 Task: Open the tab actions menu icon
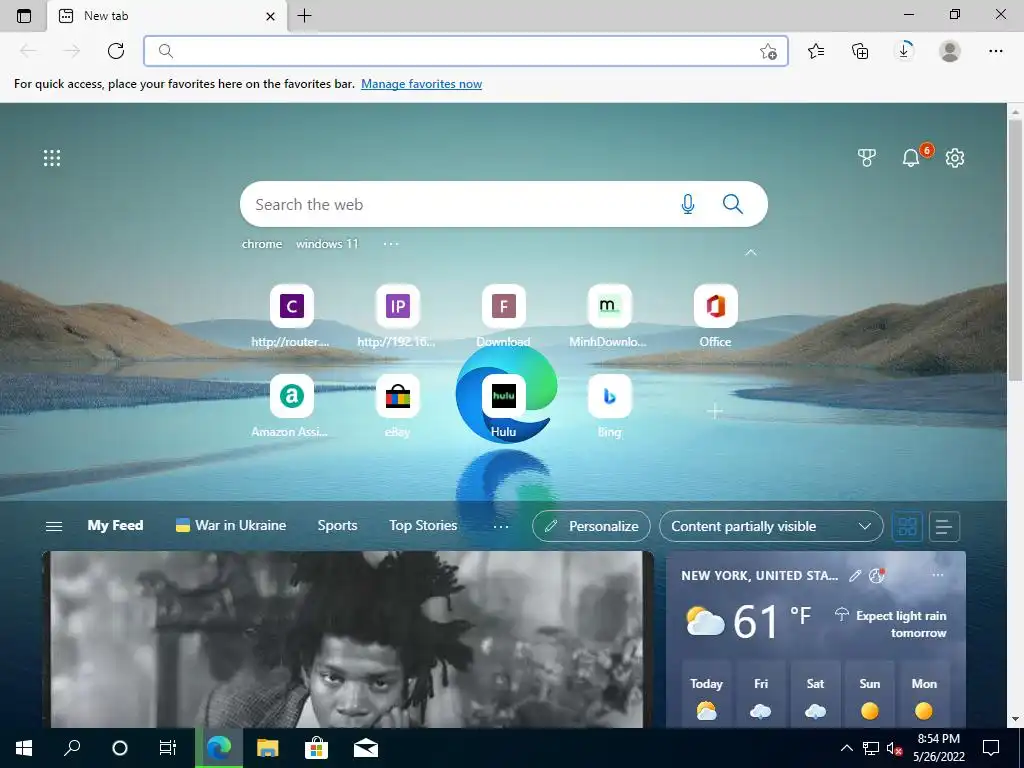click(24, 16)
